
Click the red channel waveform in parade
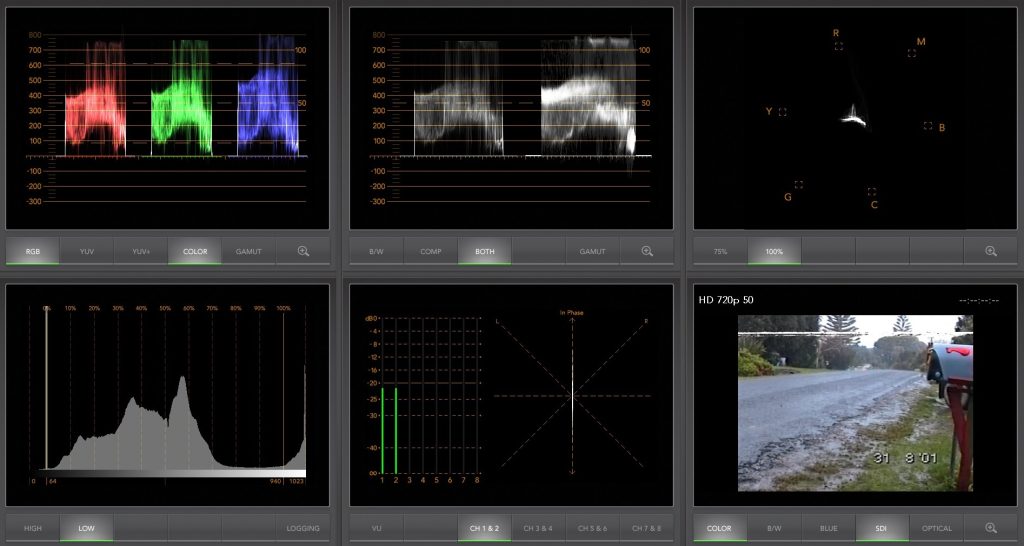95,98
